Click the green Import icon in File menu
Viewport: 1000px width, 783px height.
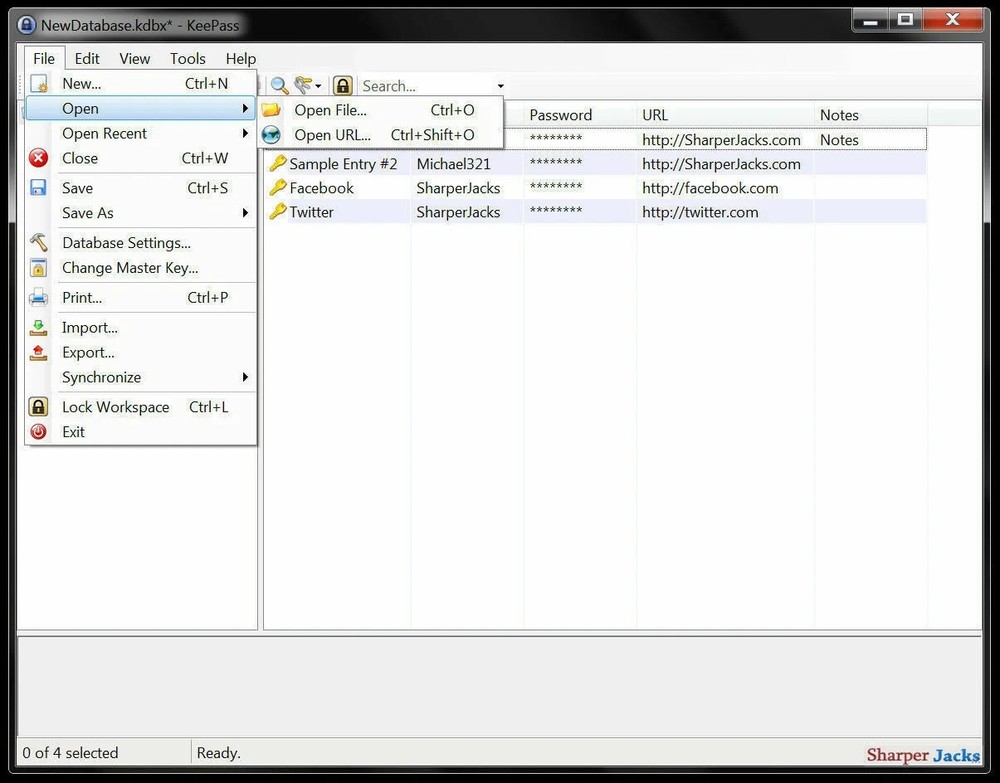click(x=38, y=327)
